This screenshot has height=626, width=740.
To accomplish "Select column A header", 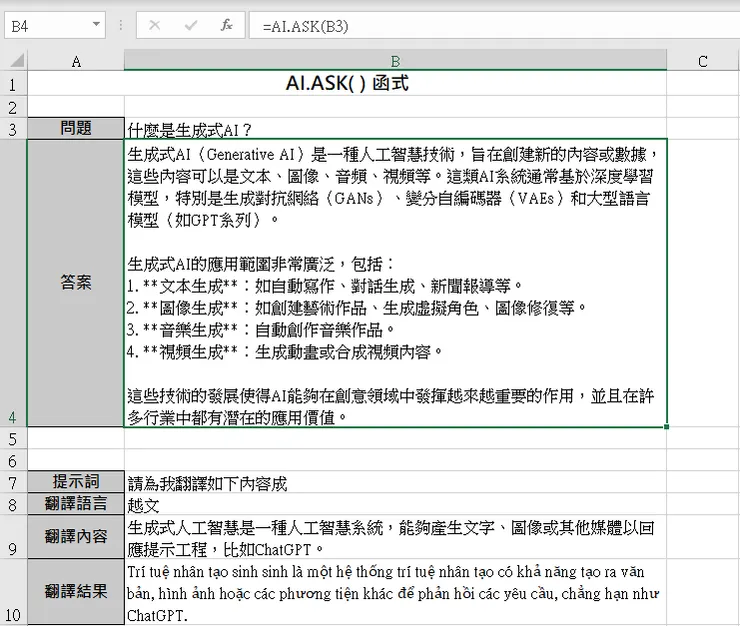I will pyautogui.click(x=76, y=61).
